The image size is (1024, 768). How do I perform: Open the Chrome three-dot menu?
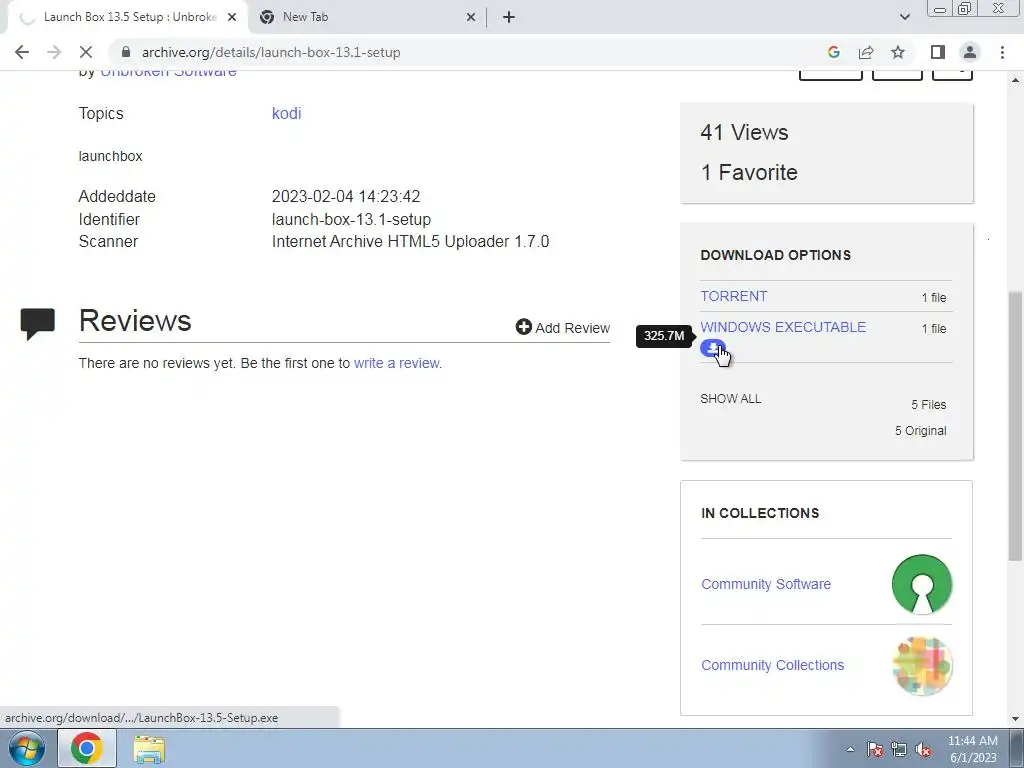pos(1002,52)
